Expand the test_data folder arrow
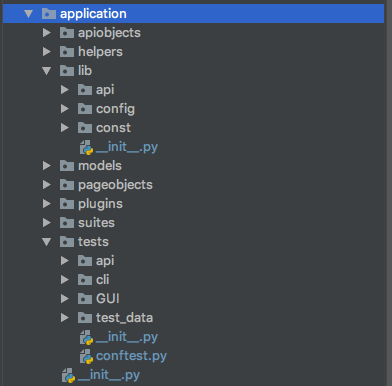392x386 pixels. click(65, 318)
